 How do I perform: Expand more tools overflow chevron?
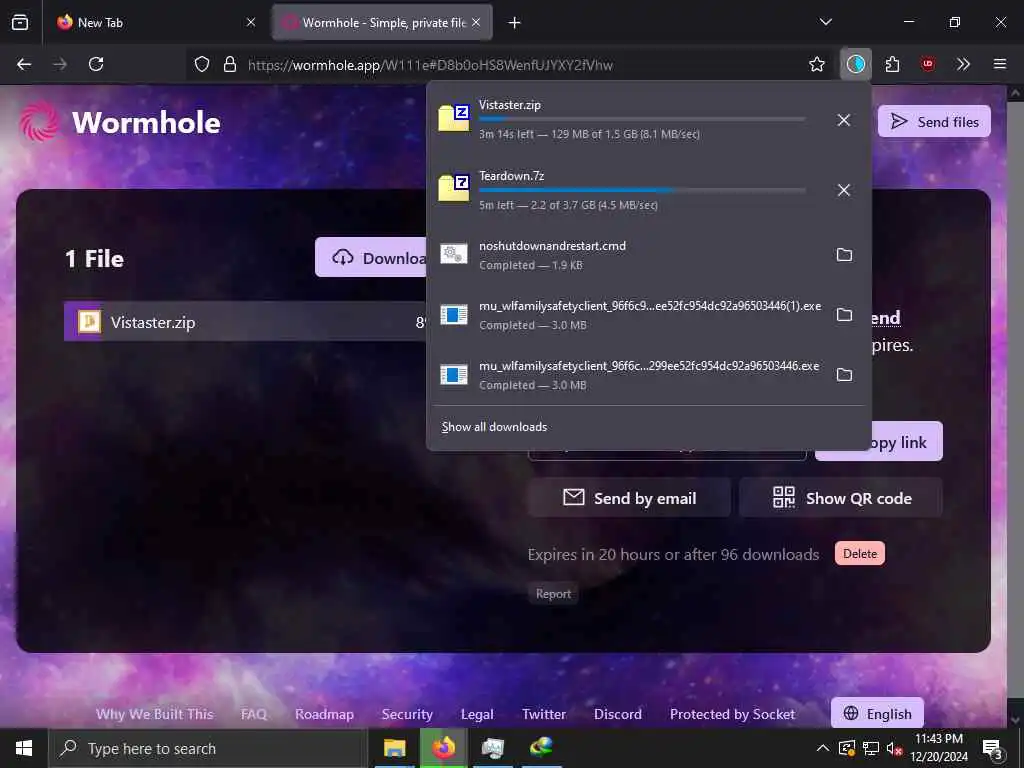coord(963,64)
